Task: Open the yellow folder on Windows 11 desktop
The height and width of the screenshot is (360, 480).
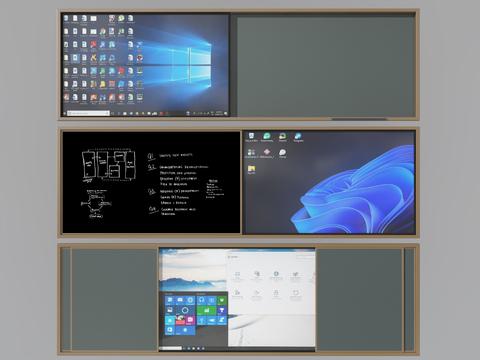Action: coord(251,169)
